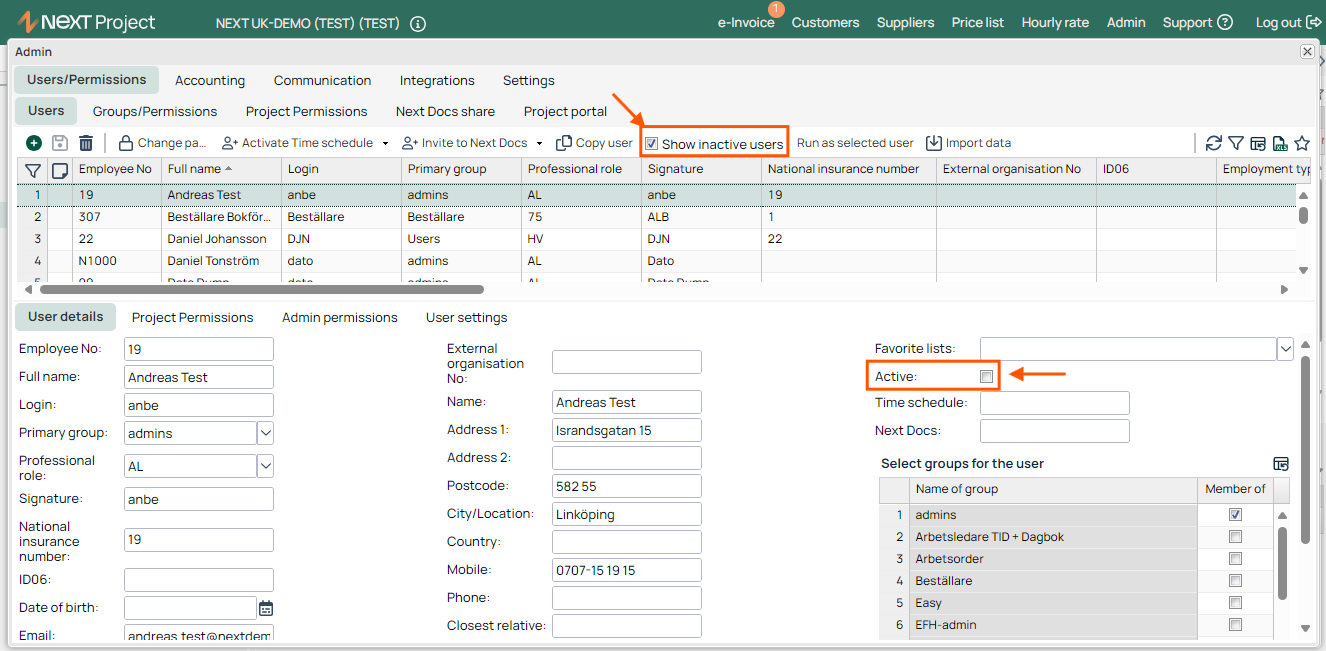1326x651 pixels.
Task: Open the Project Permissions sub-tab under Users/Permissions
Action: (307, 111)
